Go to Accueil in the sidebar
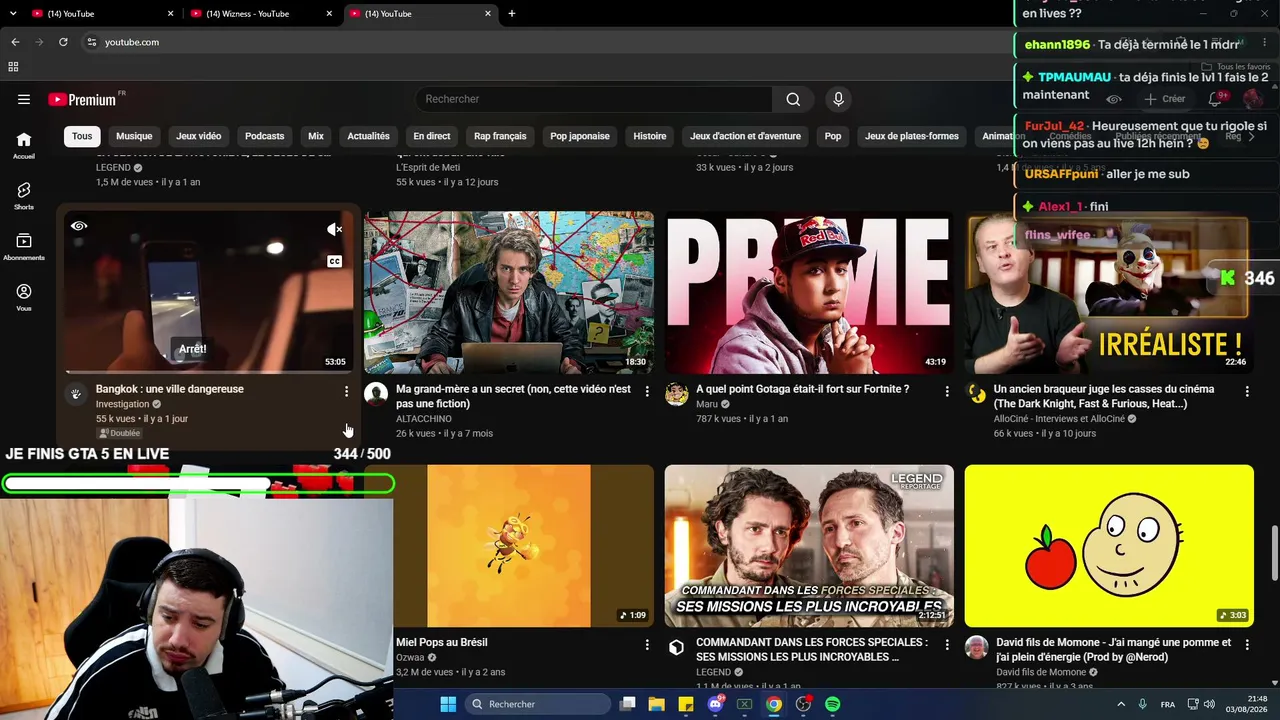 click(x=24, y=145)
